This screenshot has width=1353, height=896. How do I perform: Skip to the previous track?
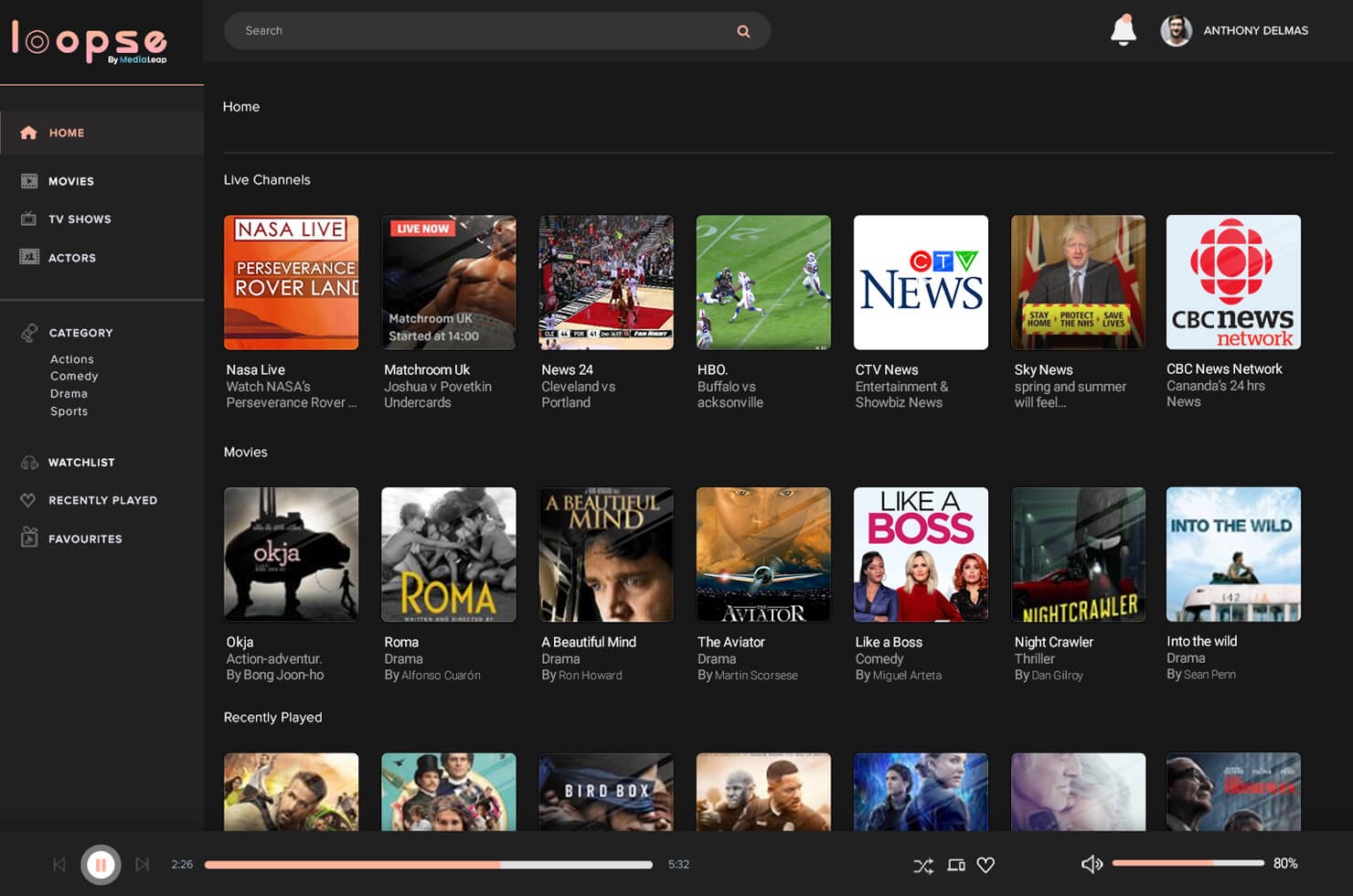click(59, 864)
